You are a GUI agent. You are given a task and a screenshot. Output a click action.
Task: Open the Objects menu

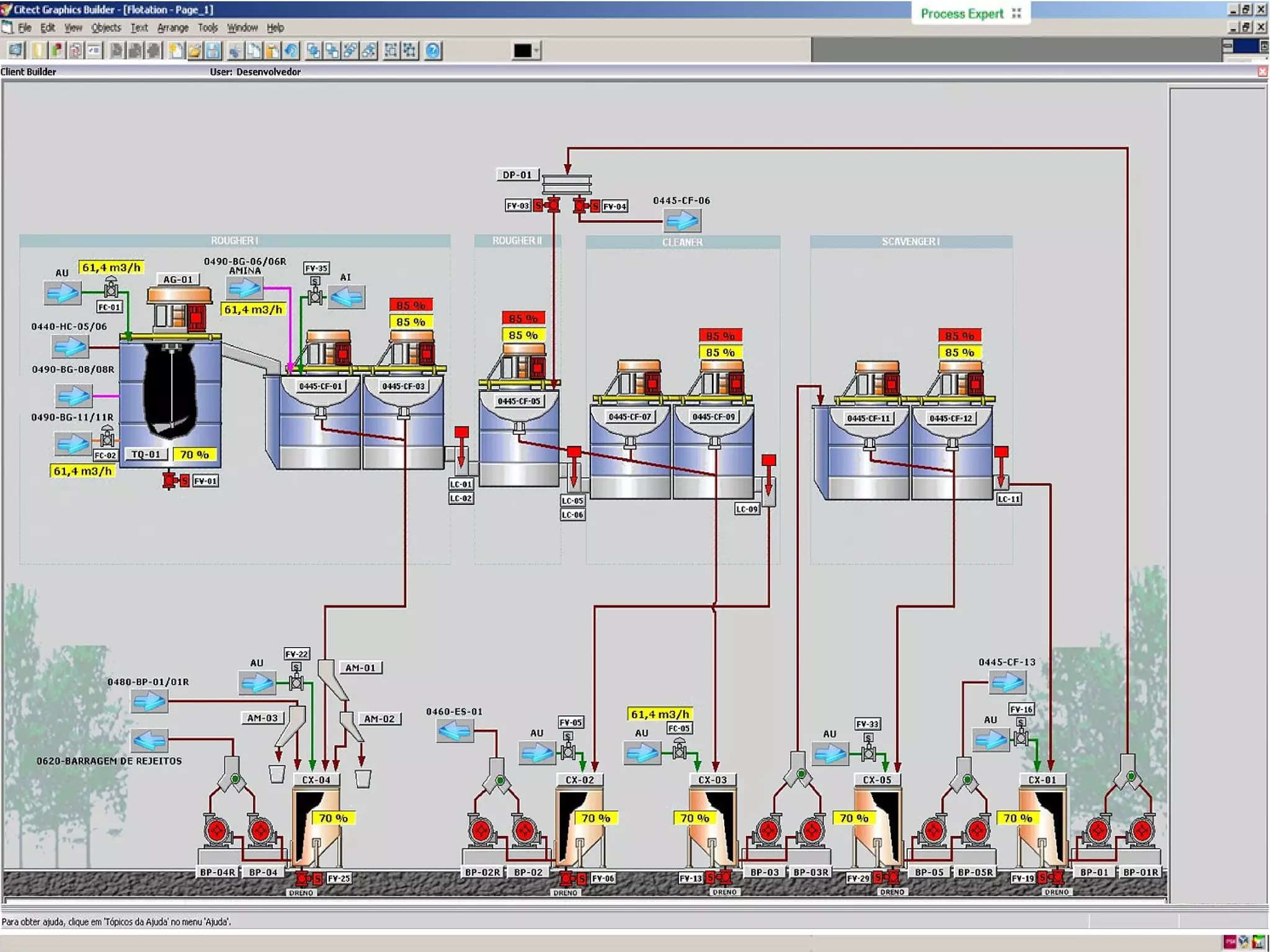105,27
